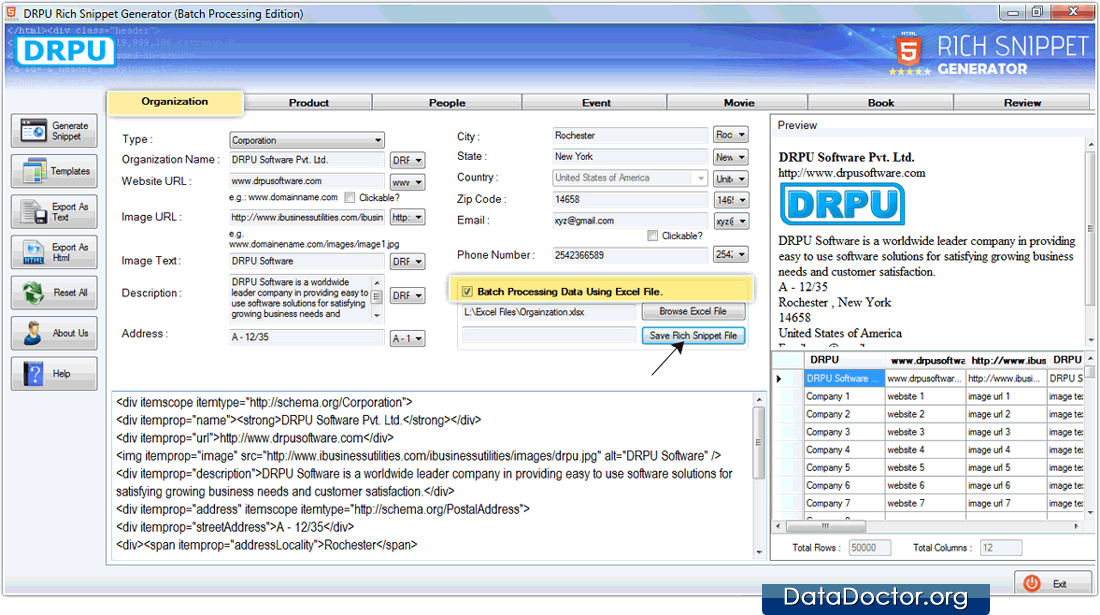This screenshot has height=615, width=1100.
Task: Click Export As Text icon
Action: tap(34, 212)
